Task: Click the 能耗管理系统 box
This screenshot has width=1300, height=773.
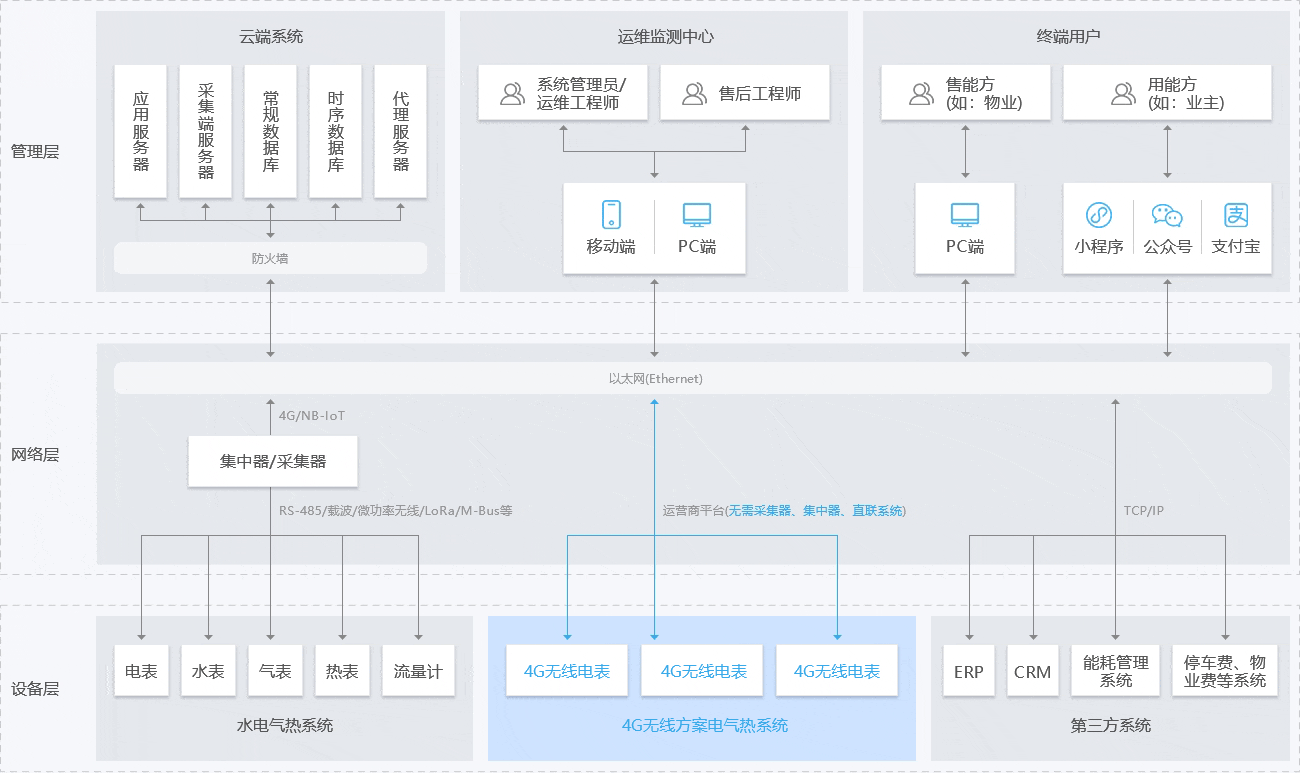Action: 1116,671
